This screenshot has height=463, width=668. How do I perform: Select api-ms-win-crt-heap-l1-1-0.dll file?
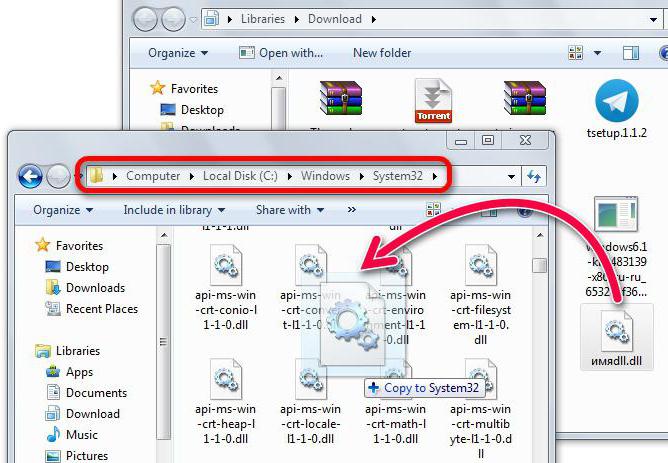226,402
